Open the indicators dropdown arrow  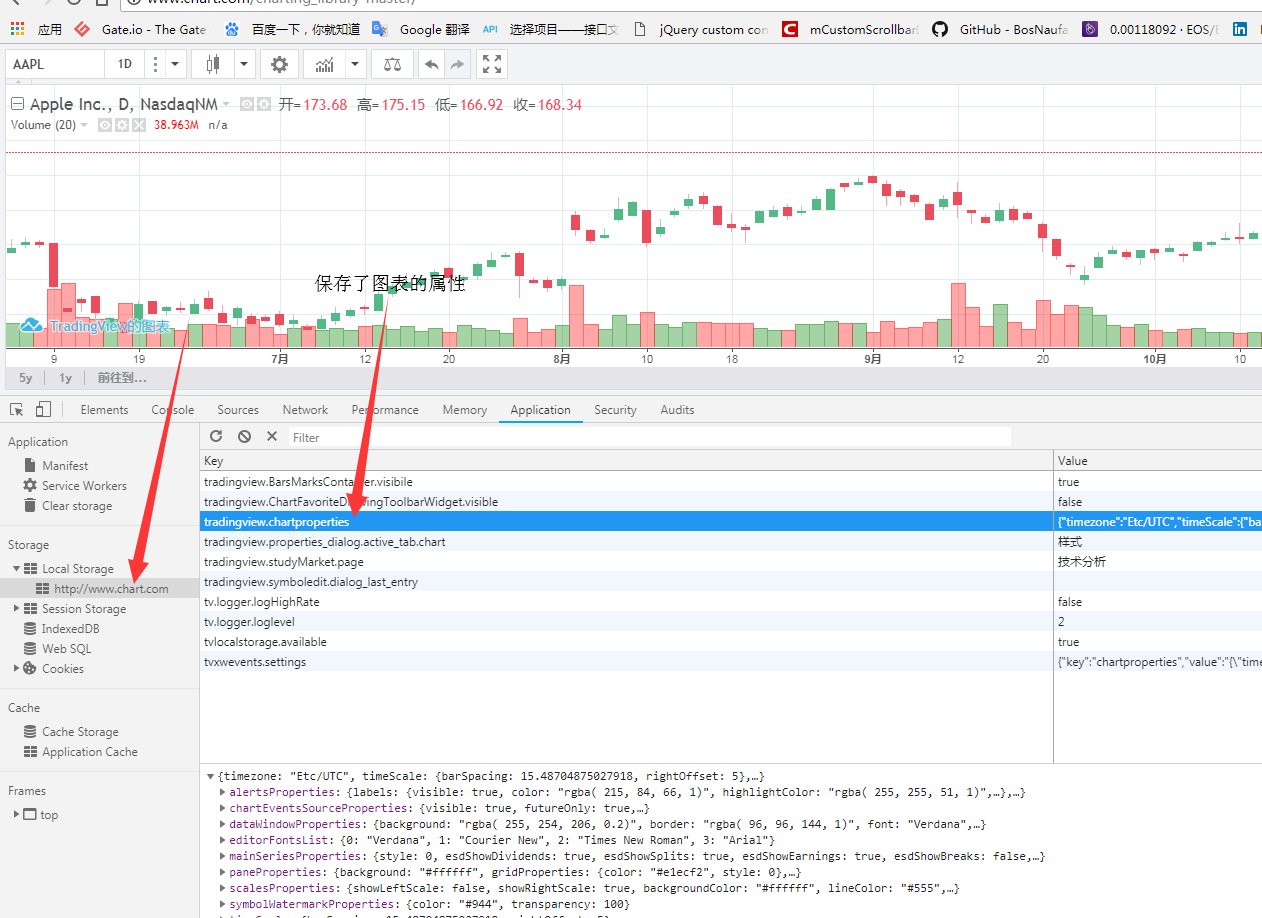[x=356, y=64]
